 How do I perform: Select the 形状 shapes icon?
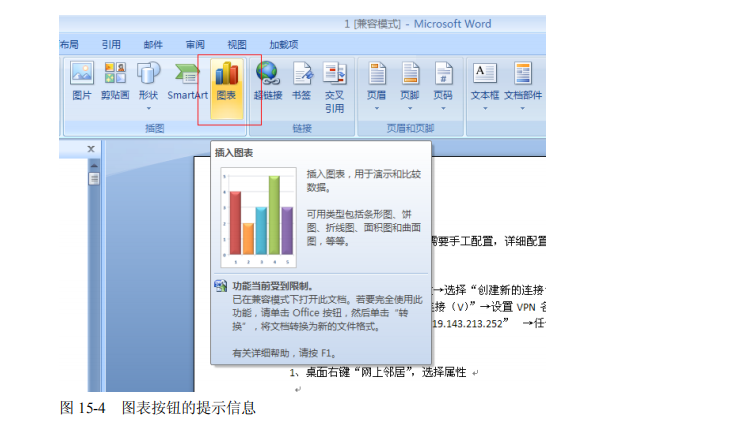[148, 84]
